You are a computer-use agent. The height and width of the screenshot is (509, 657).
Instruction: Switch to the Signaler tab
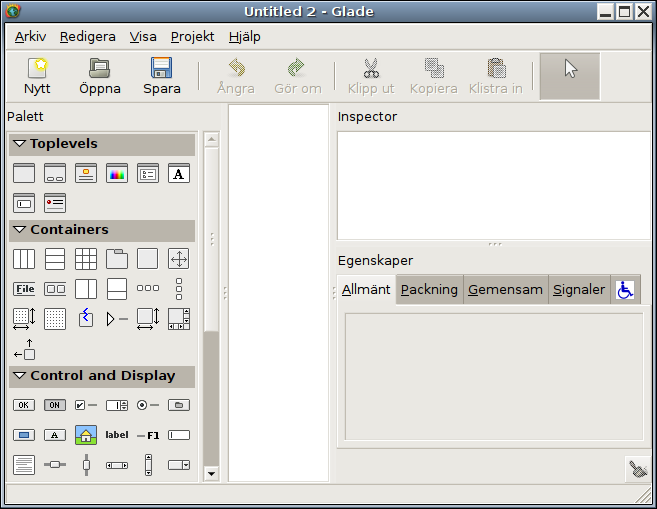(x=579, y=289)
